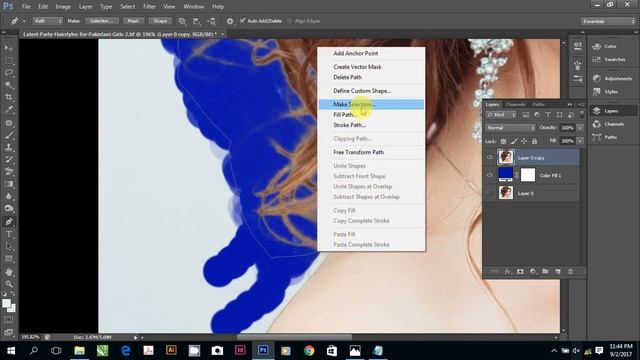Click Add layer mask icon in Layers panel
Viewport: 640px width, 360px height.
point(520,271)
